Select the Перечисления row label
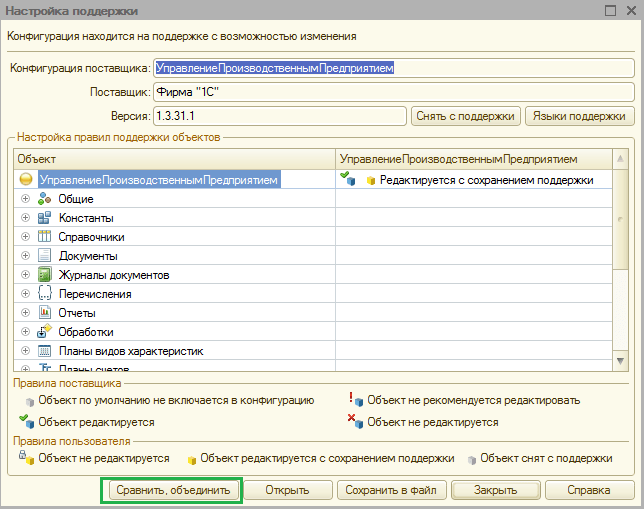 95,294
